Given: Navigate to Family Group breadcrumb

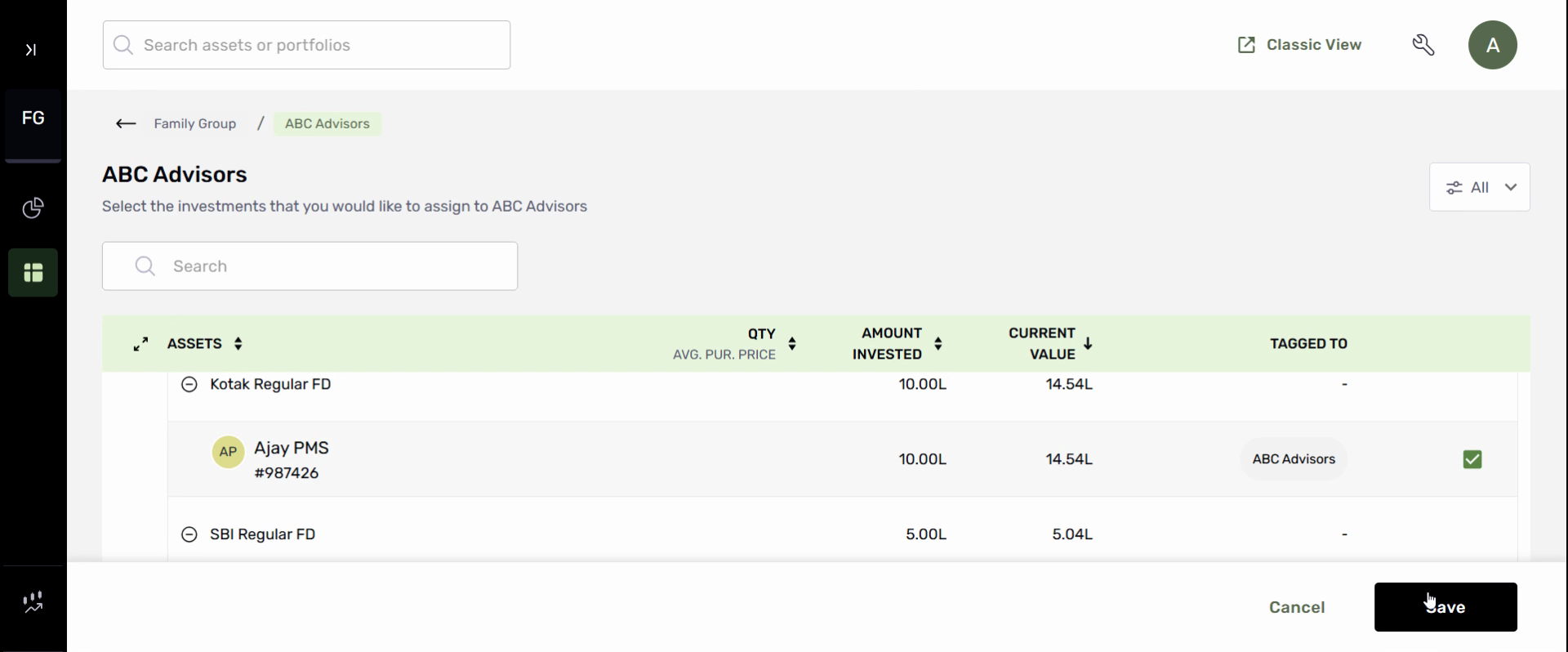Looking at the screenshot, I should pyautogui.click(x=194, y=123).
